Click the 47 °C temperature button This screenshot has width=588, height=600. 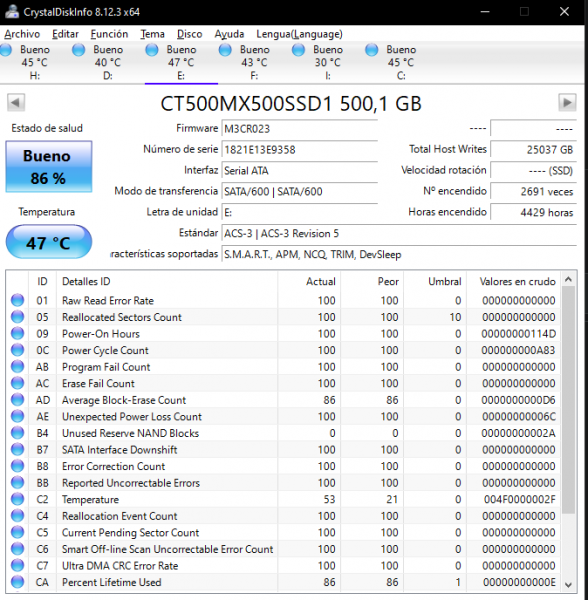[49, 242]
